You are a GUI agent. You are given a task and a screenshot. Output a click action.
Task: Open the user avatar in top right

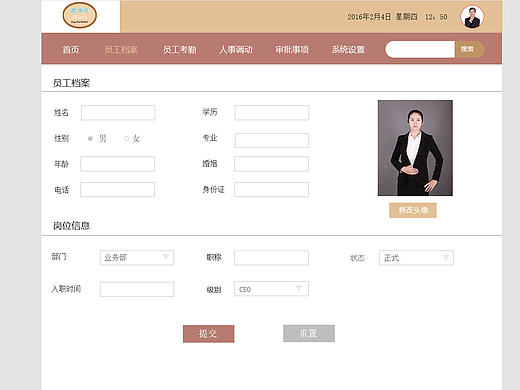pos(472,17)
